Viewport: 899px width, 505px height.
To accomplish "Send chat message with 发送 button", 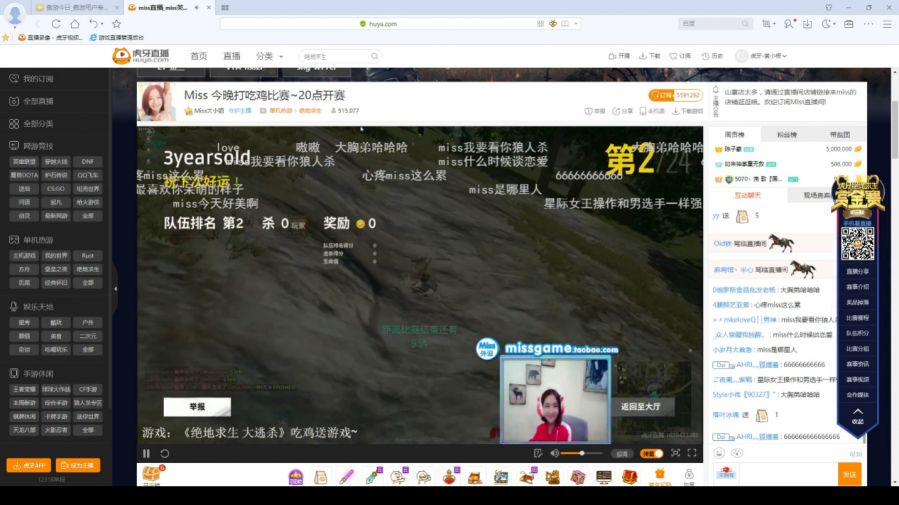I will point(849,475).
